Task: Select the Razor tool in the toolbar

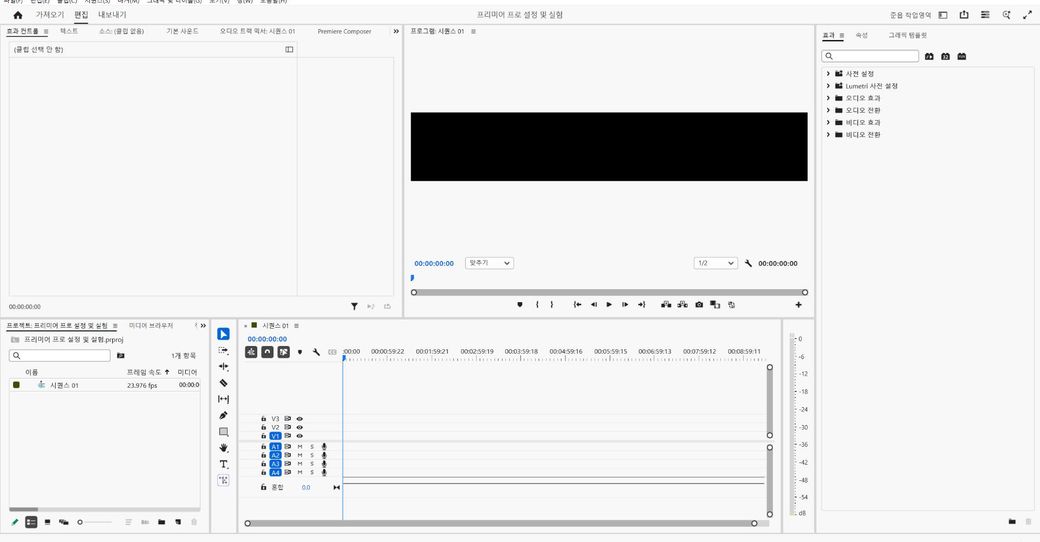Action: (223, 383)
